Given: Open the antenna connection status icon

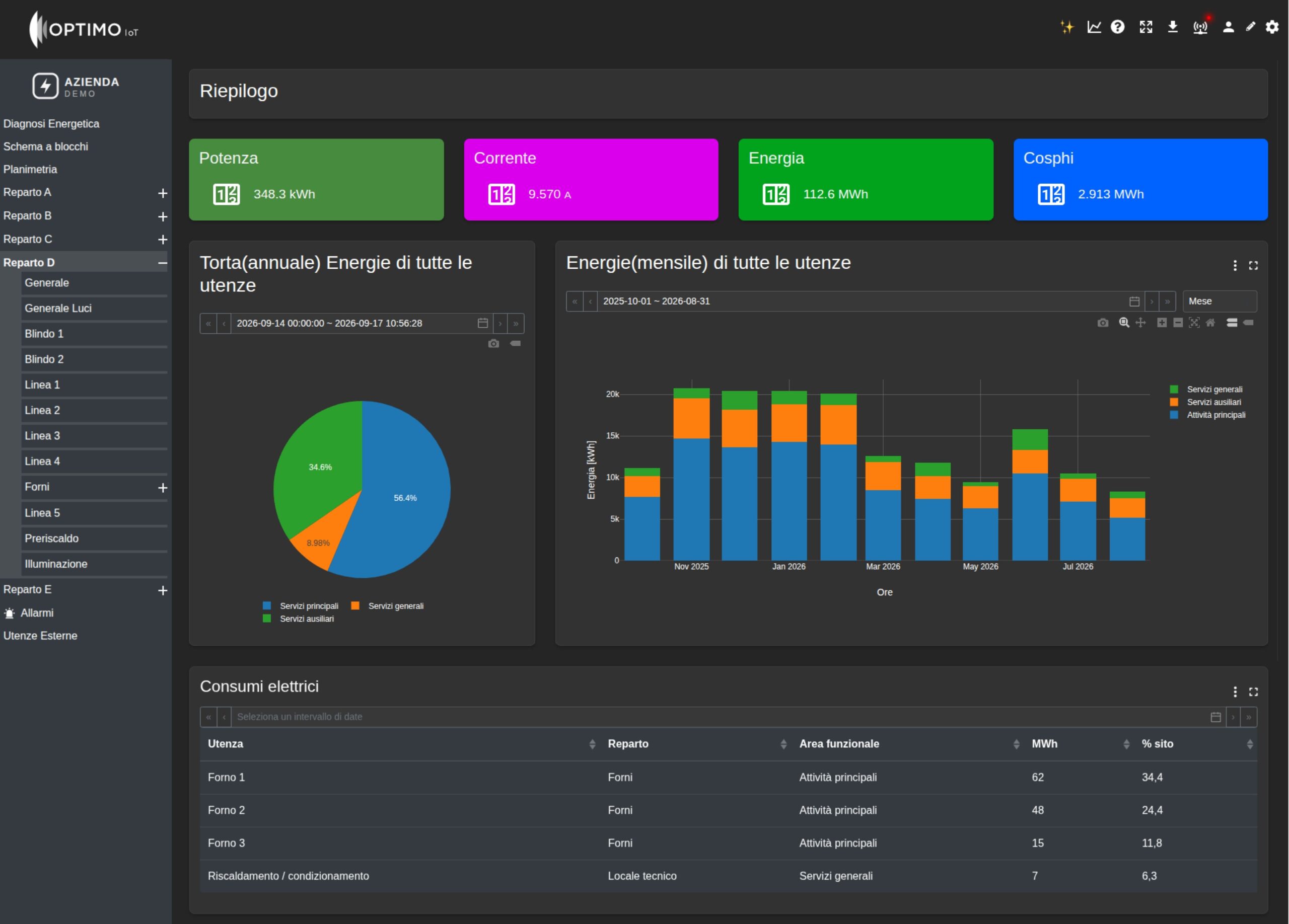Looking at the screenshot, I should tap(1200, 27).
